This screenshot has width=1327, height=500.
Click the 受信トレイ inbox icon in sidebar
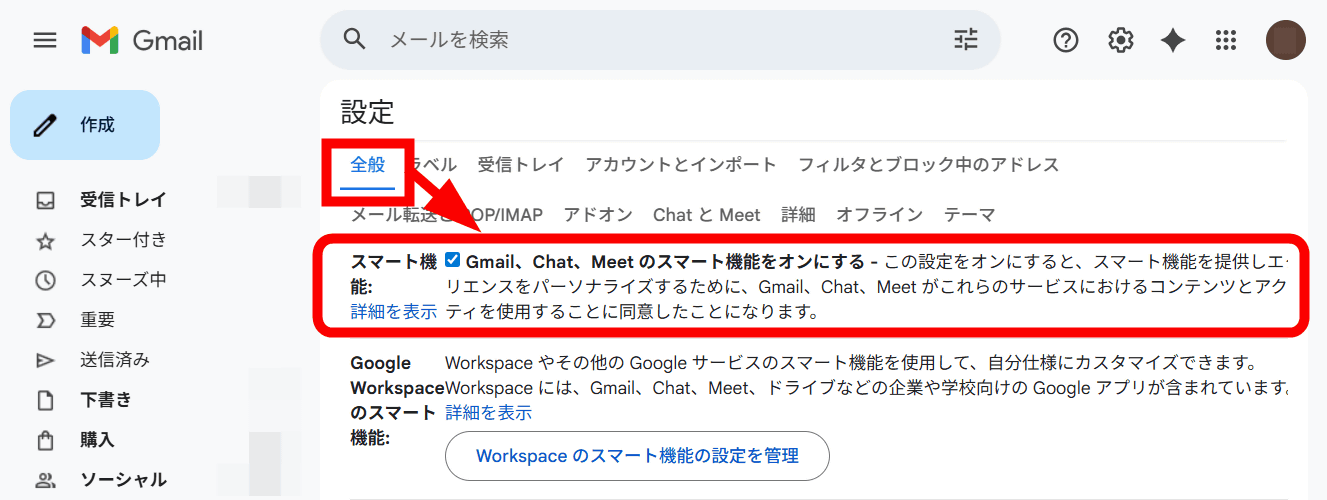tap(45, 200)
